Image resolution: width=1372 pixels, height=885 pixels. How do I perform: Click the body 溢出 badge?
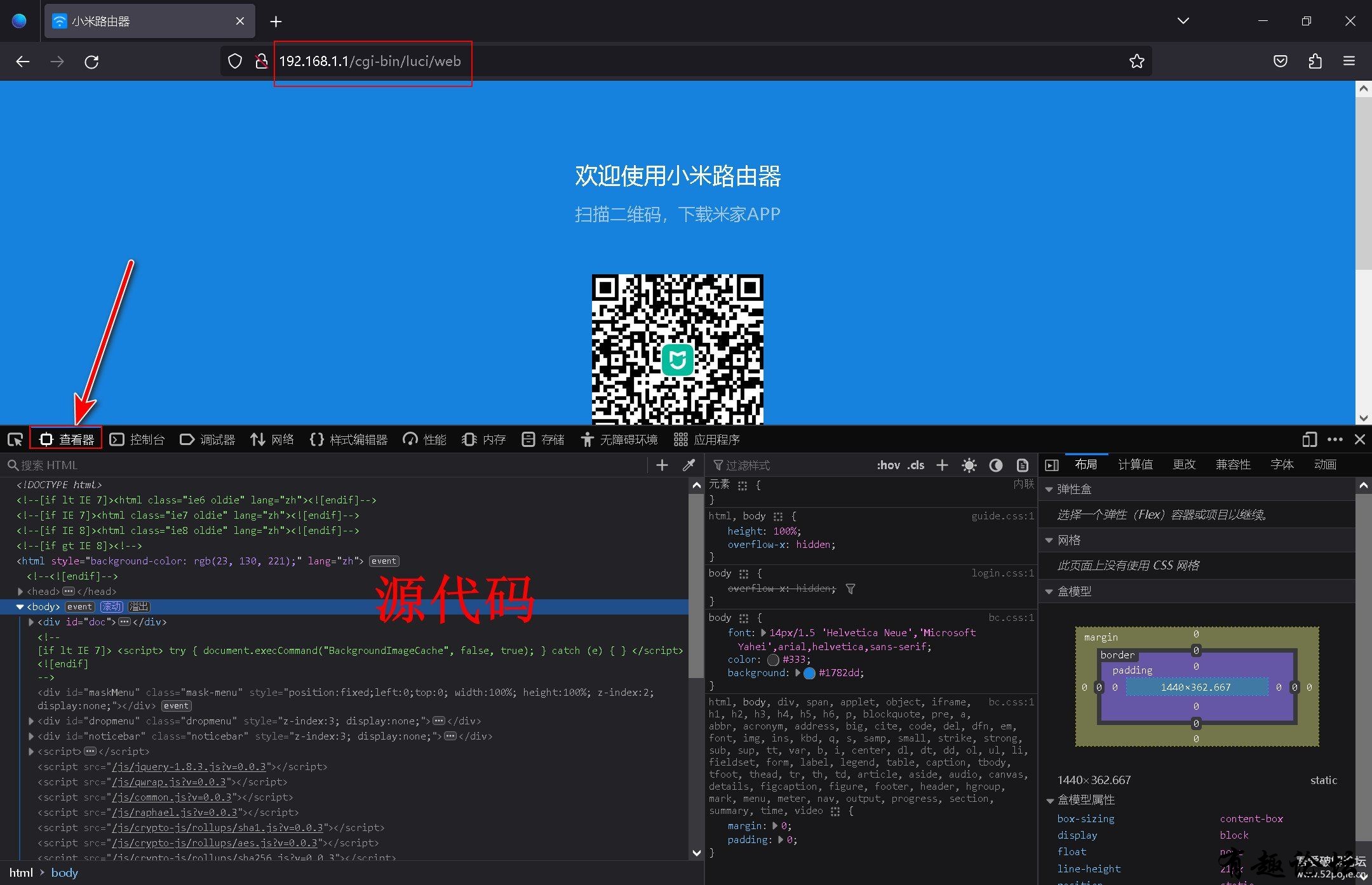tap(138, 607)
